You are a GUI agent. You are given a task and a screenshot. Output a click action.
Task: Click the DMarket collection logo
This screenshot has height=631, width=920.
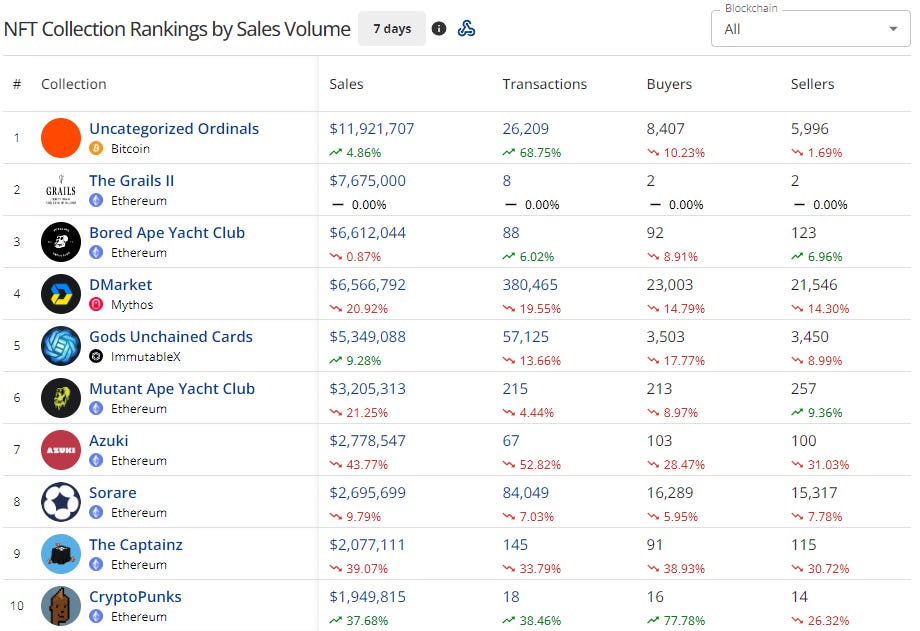coord(61,294)
